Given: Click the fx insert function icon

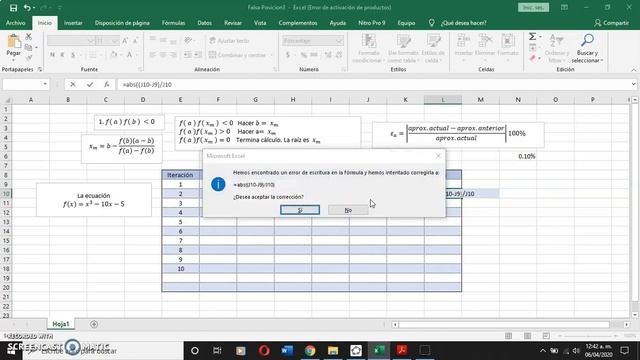Looking at the screenshot, I should click(x=107, y=84).
